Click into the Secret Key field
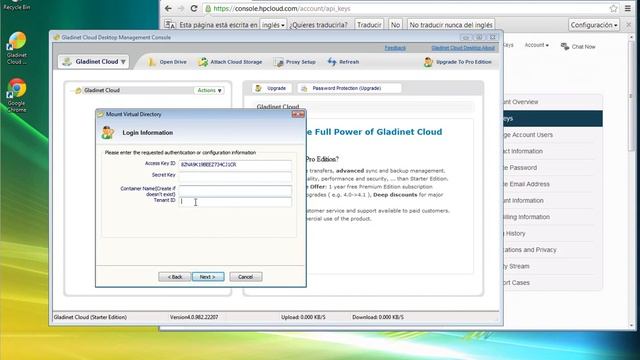640x360 pixels. point(235,176)
